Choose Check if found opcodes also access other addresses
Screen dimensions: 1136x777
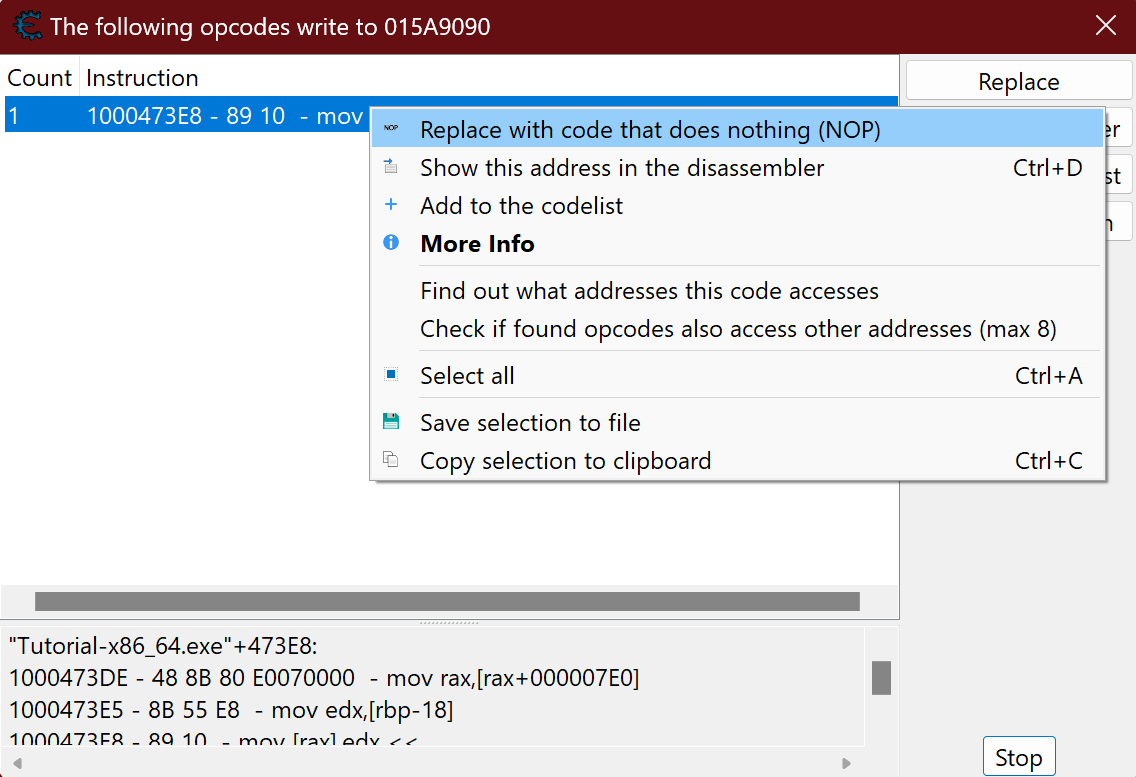pyautogui.click(x=738, y=329)
